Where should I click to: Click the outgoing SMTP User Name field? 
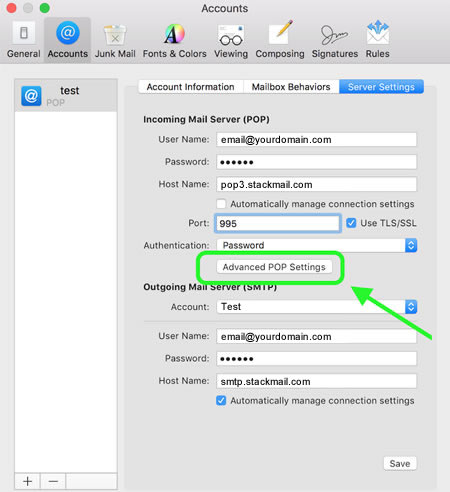pyautogui.click(x=316, y=336)
